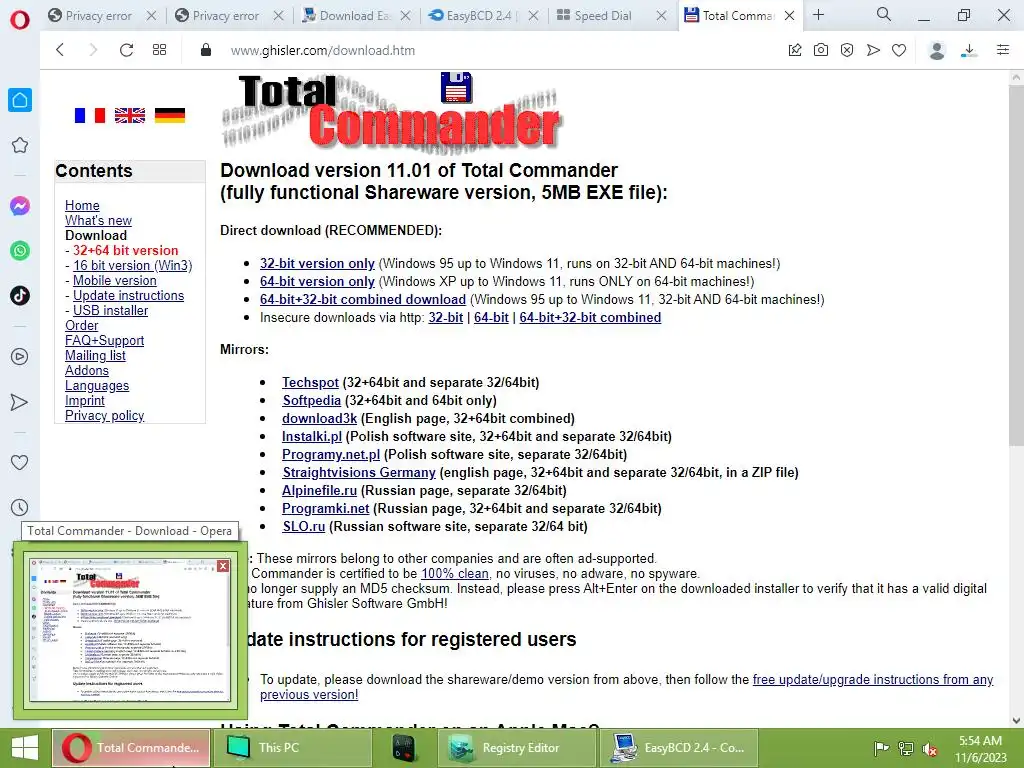Open Mobile version in Contents
This screenshot has height=768, width=1024.
(114, 280)
